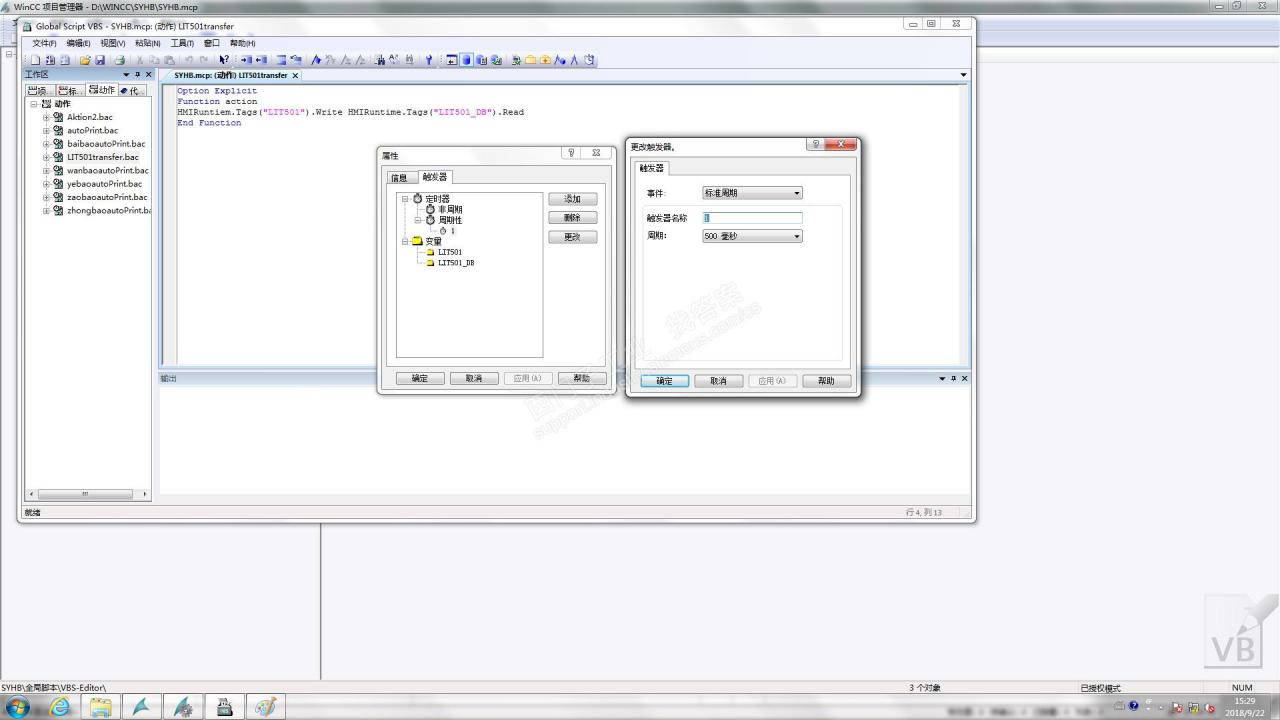Image resolution: width=1280 pixels, height=720 pixels.
Task: Click the workspace panel horizontal scrollbar
Action: coord(88,494)
